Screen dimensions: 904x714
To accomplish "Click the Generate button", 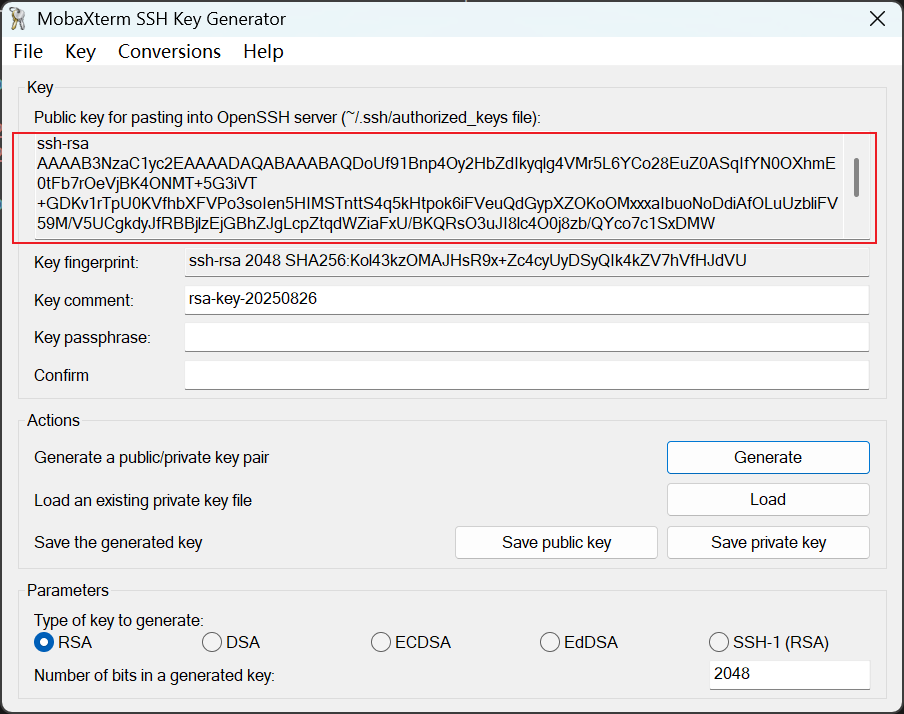I will pos(768,457).
